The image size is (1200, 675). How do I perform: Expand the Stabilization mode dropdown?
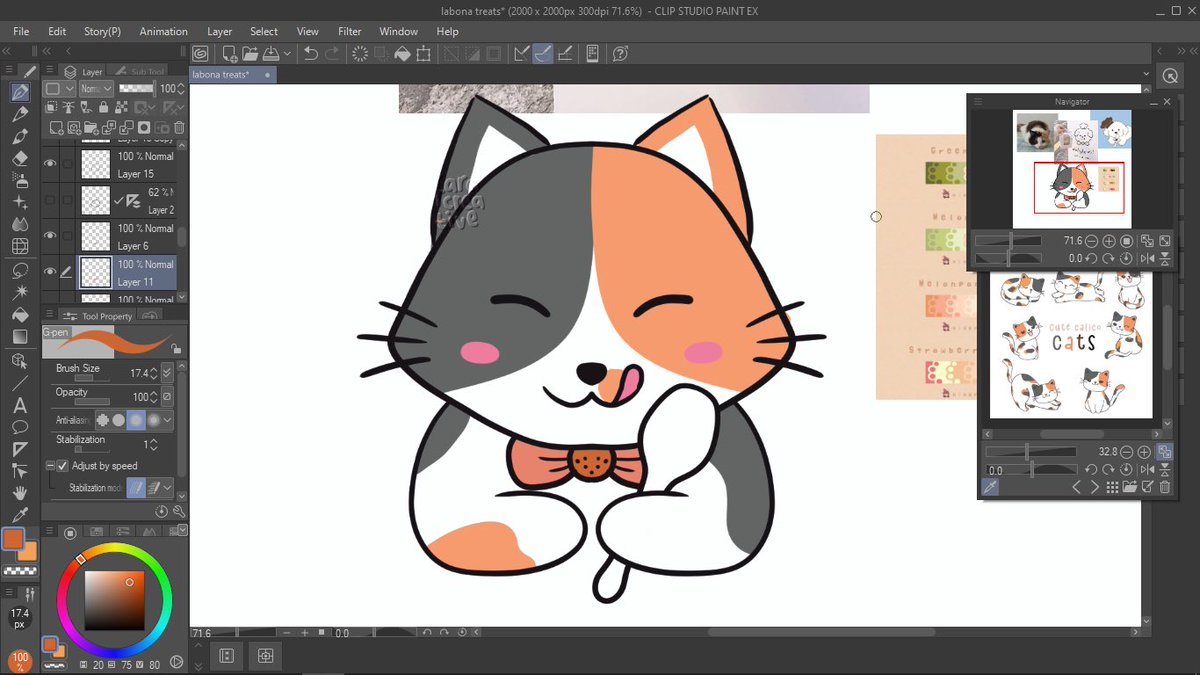pyautogui.click(x=168, y=488)
